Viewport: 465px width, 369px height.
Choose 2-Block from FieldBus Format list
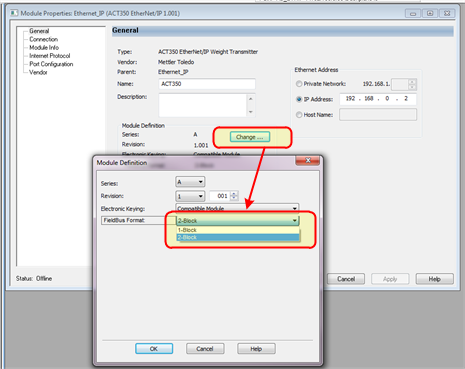pos(238,237)
